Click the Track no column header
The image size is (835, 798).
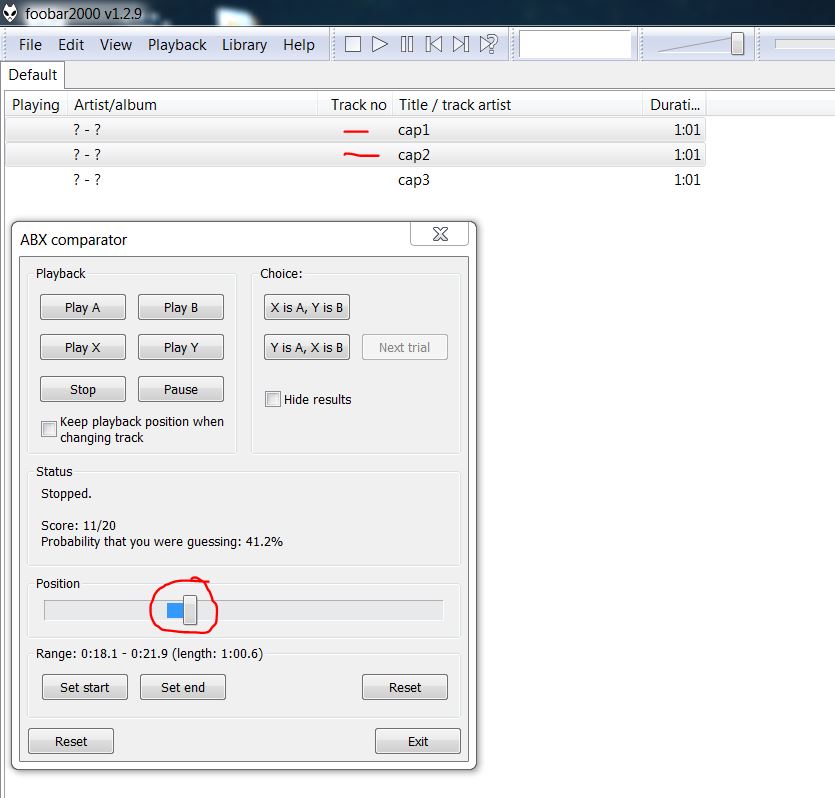pyautogui.click(x=355, y=105)
